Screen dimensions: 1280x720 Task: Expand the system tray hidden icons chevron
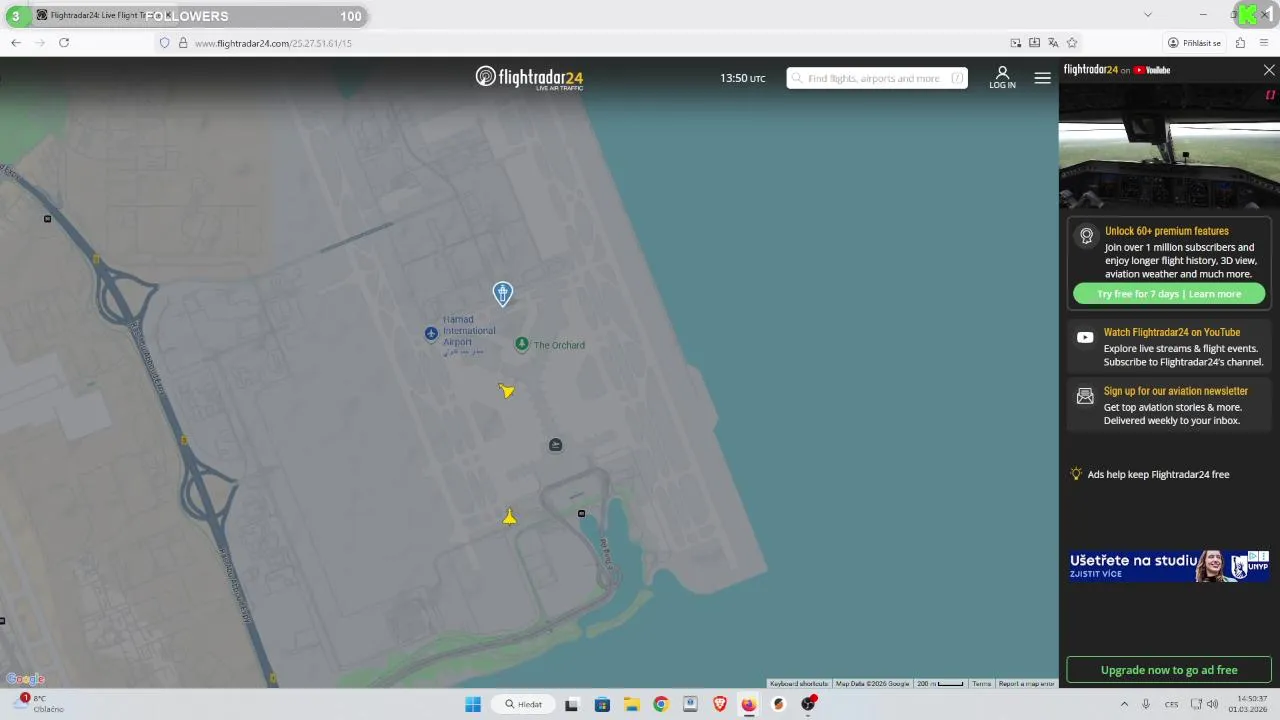point(1124,704)
